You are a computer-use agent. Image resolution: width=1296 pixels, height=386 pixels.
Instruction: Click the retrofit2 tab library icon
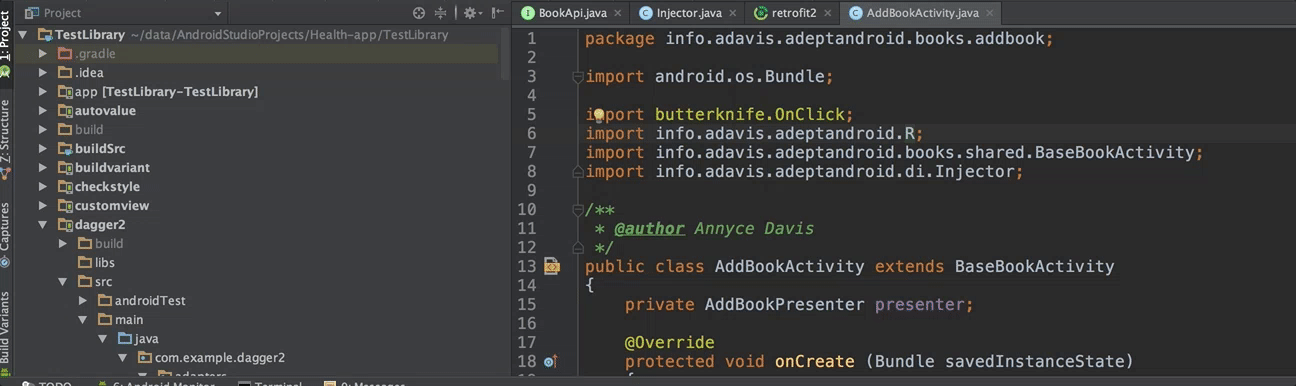tap(761, 13)
